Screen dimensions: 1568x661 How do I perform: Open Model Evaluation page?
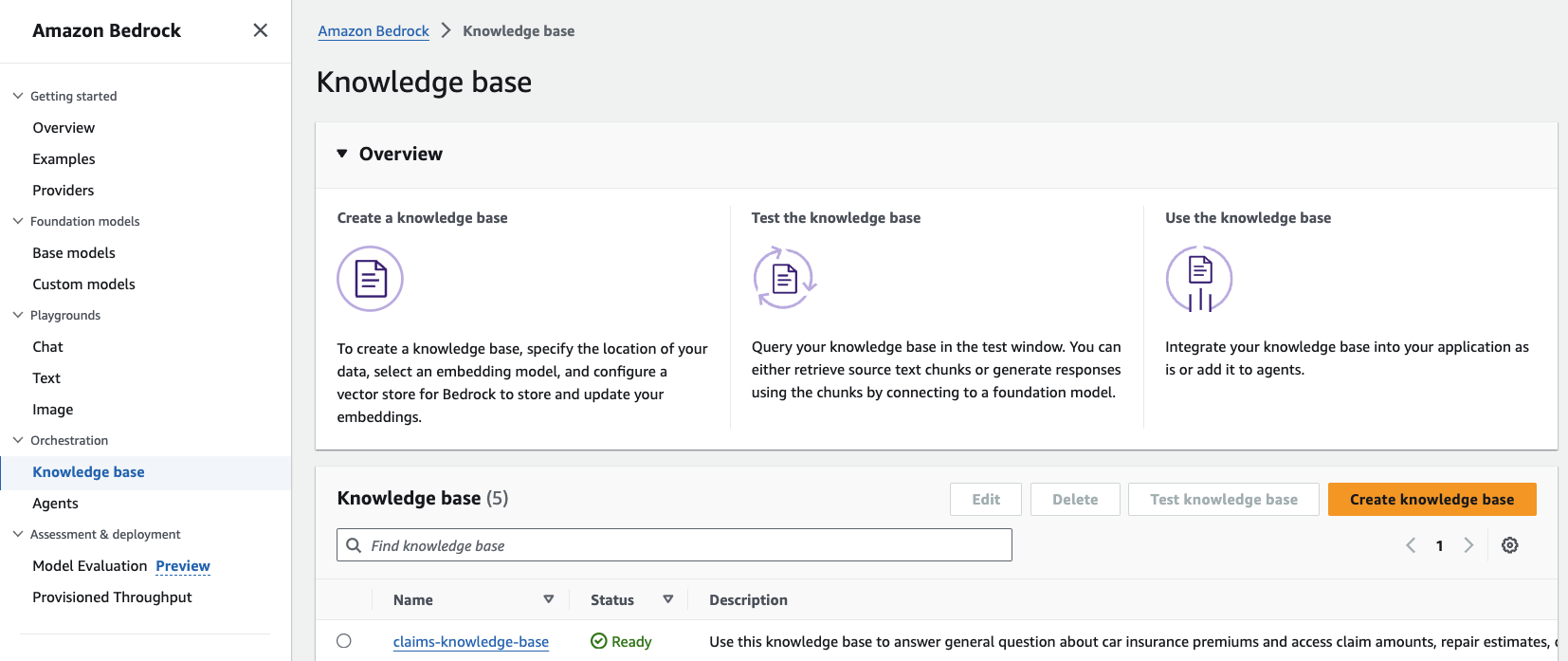[x=90, y=565]
